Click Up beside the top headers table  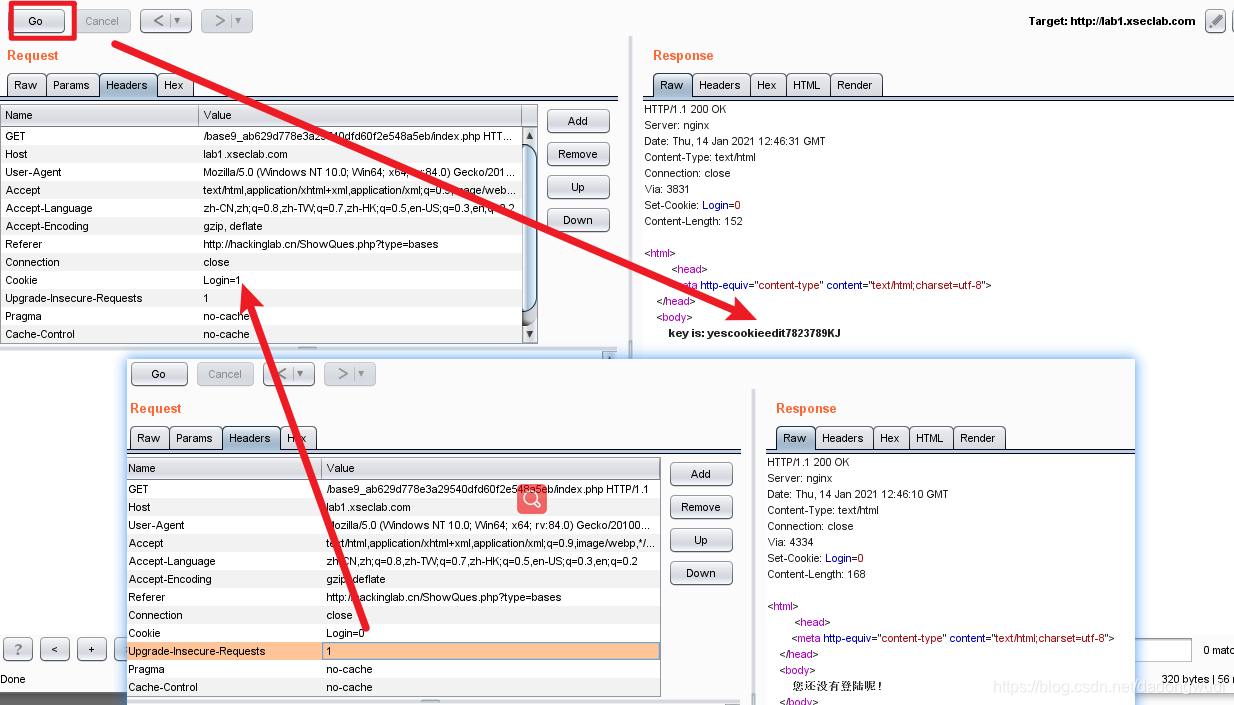point(578,187)
